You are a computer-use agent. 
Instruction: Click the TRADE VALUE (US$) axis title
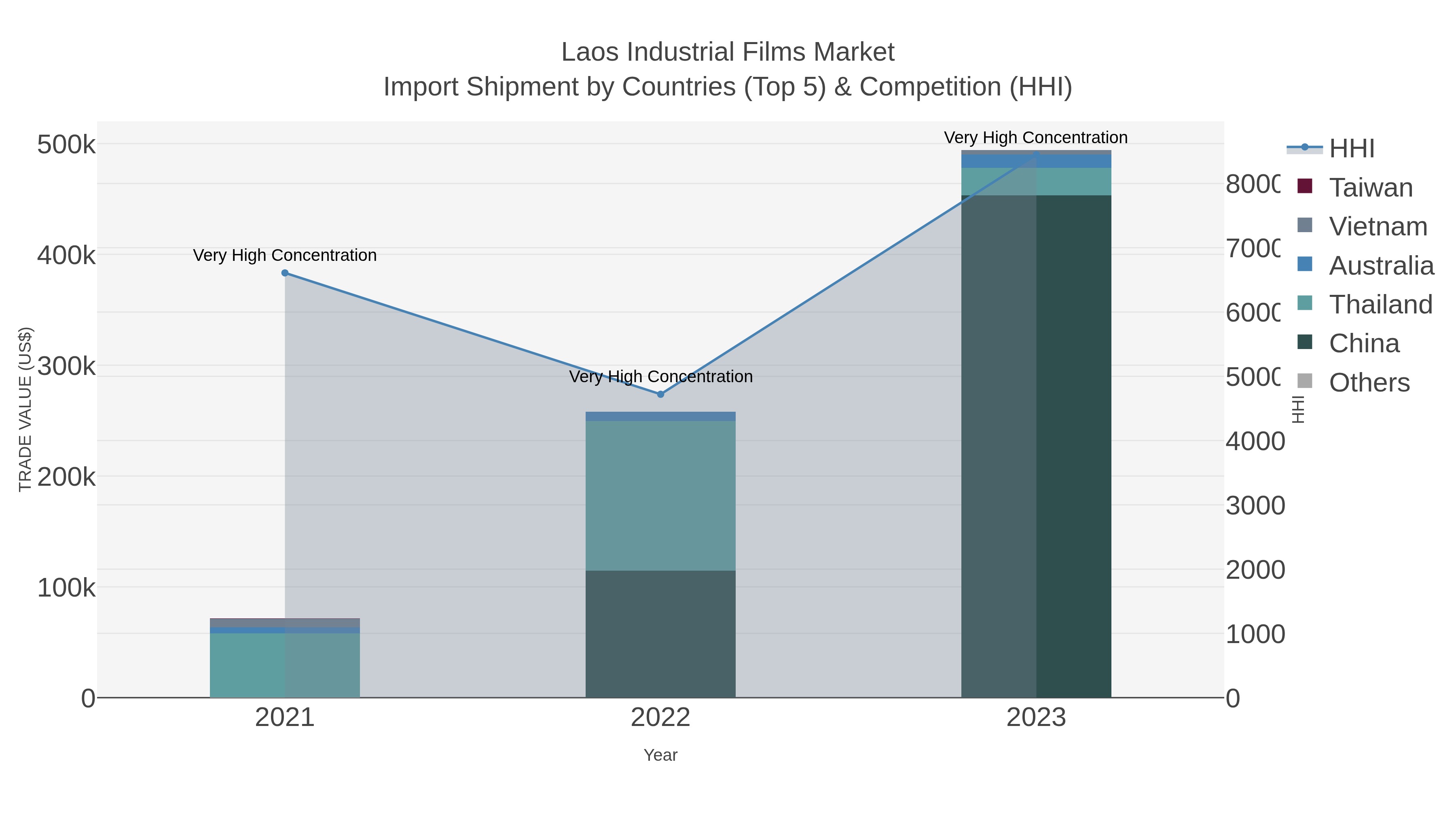[25, 409]
